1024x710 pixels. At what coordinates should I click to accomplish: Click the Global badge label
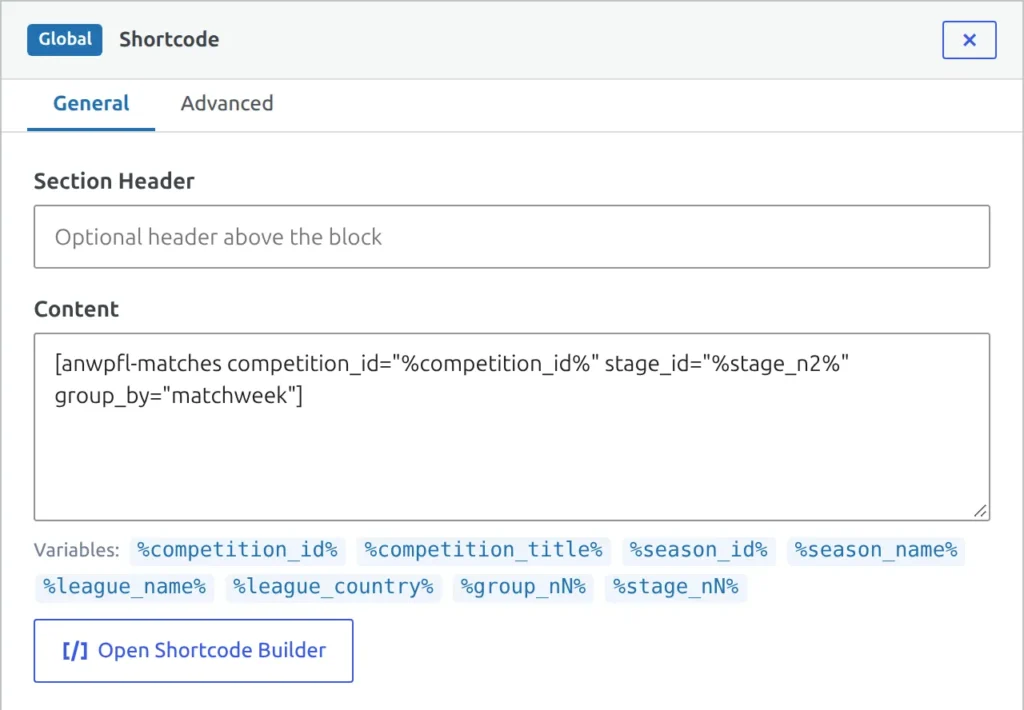click(x=65, y=39)
